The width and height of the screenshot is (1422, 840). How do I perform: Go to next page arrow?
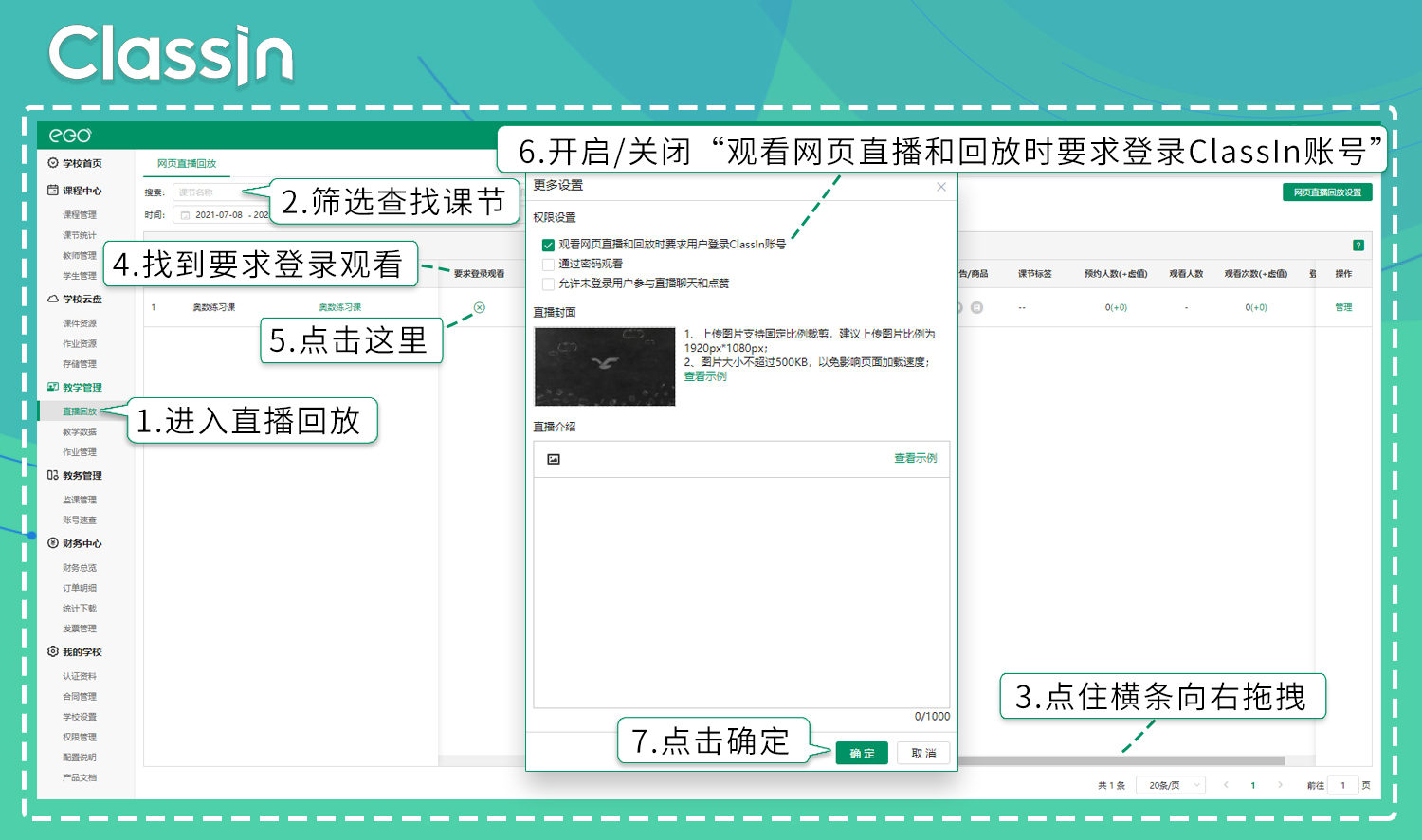point(1280,785)
